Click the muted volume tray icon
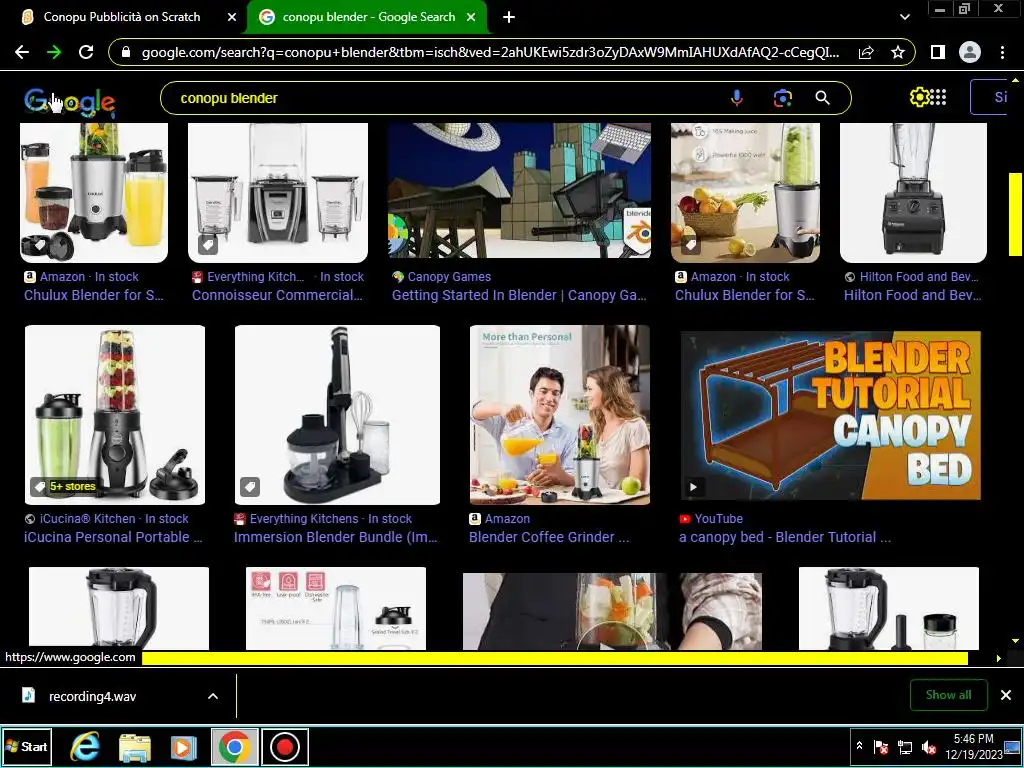This screenshot has height=768, width=1024. click(x=929, y=747)
